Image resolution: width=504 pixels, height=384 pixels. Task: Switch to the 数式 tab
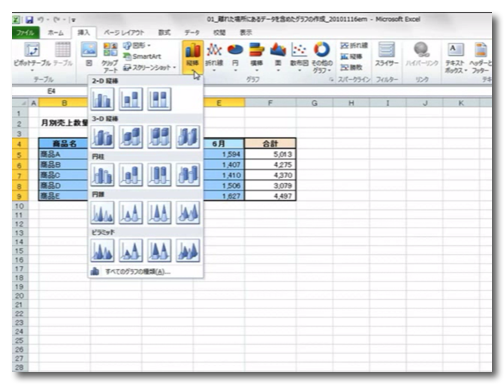tap(164, 33)
